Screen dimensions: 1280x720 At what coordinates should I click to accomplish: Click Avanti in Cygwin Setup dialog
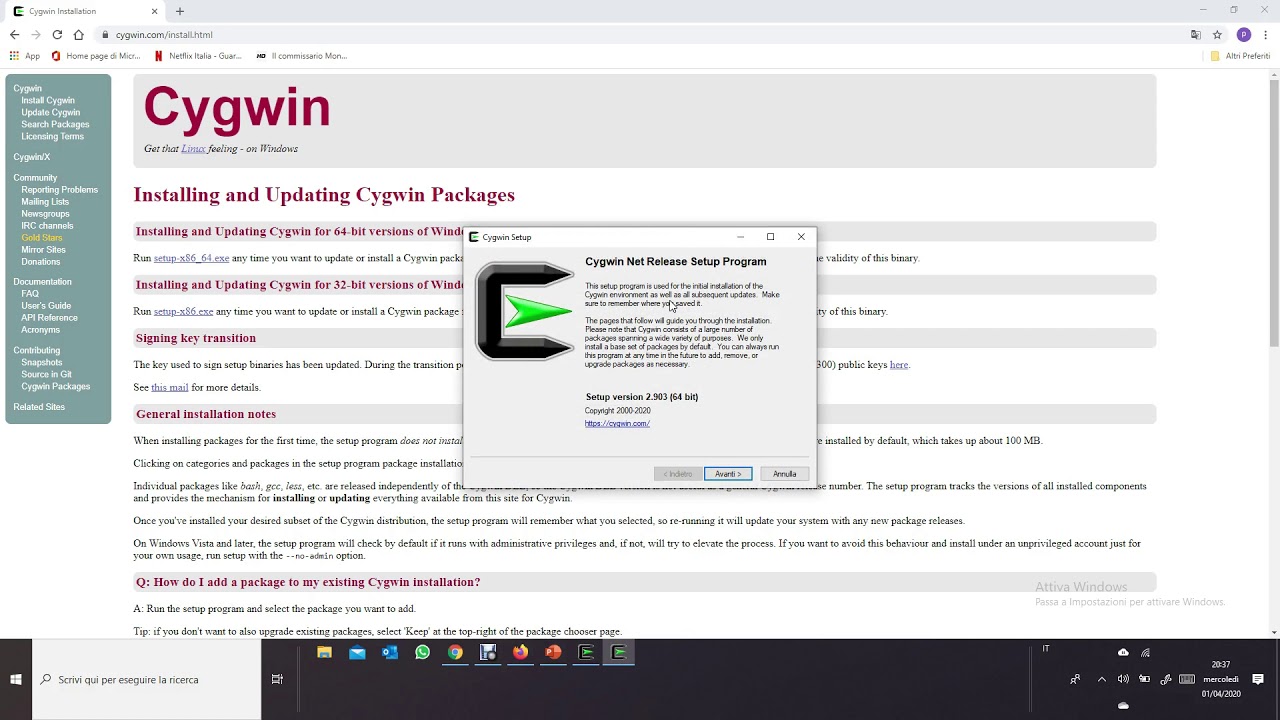[x=728, y=474]
